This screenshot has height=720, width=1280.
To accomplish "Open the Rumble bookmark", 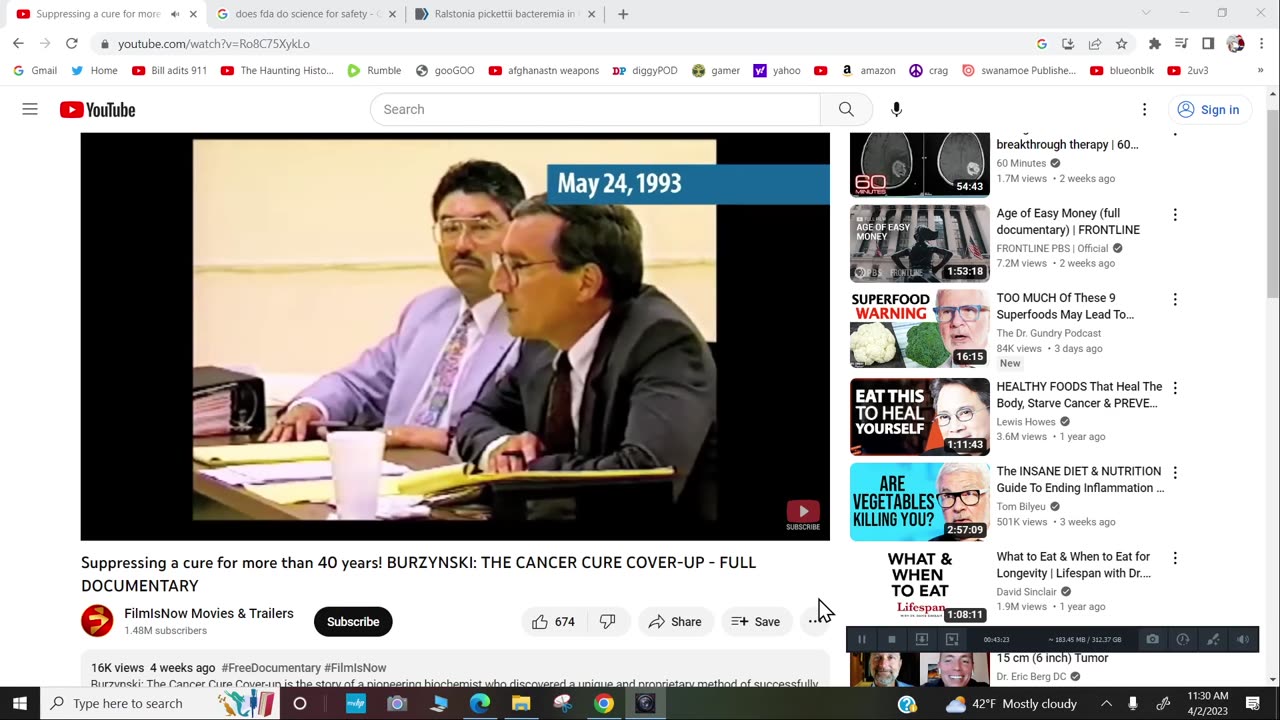I will (x=374, y=70).
